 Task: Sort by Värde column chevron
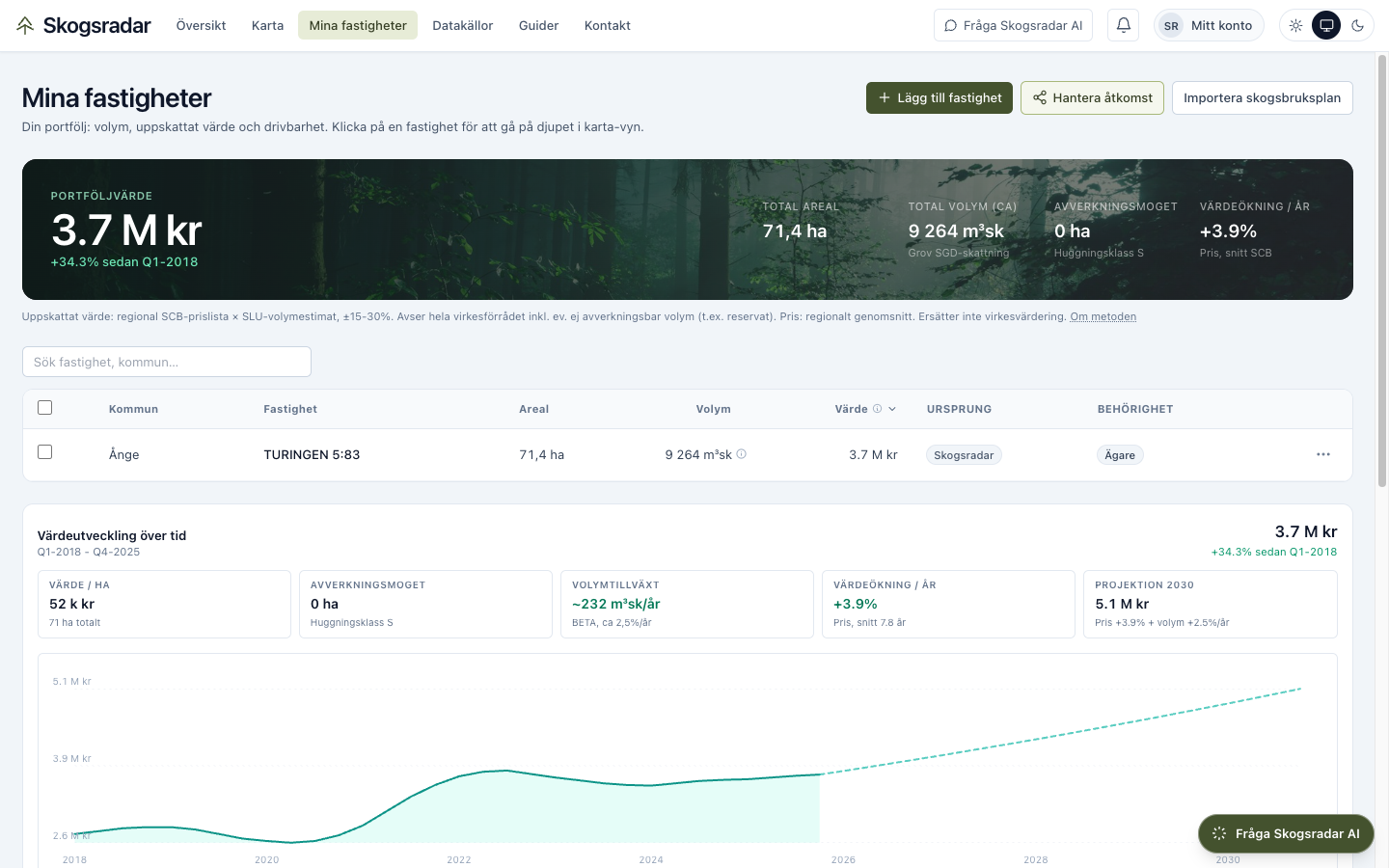point(892,409)
